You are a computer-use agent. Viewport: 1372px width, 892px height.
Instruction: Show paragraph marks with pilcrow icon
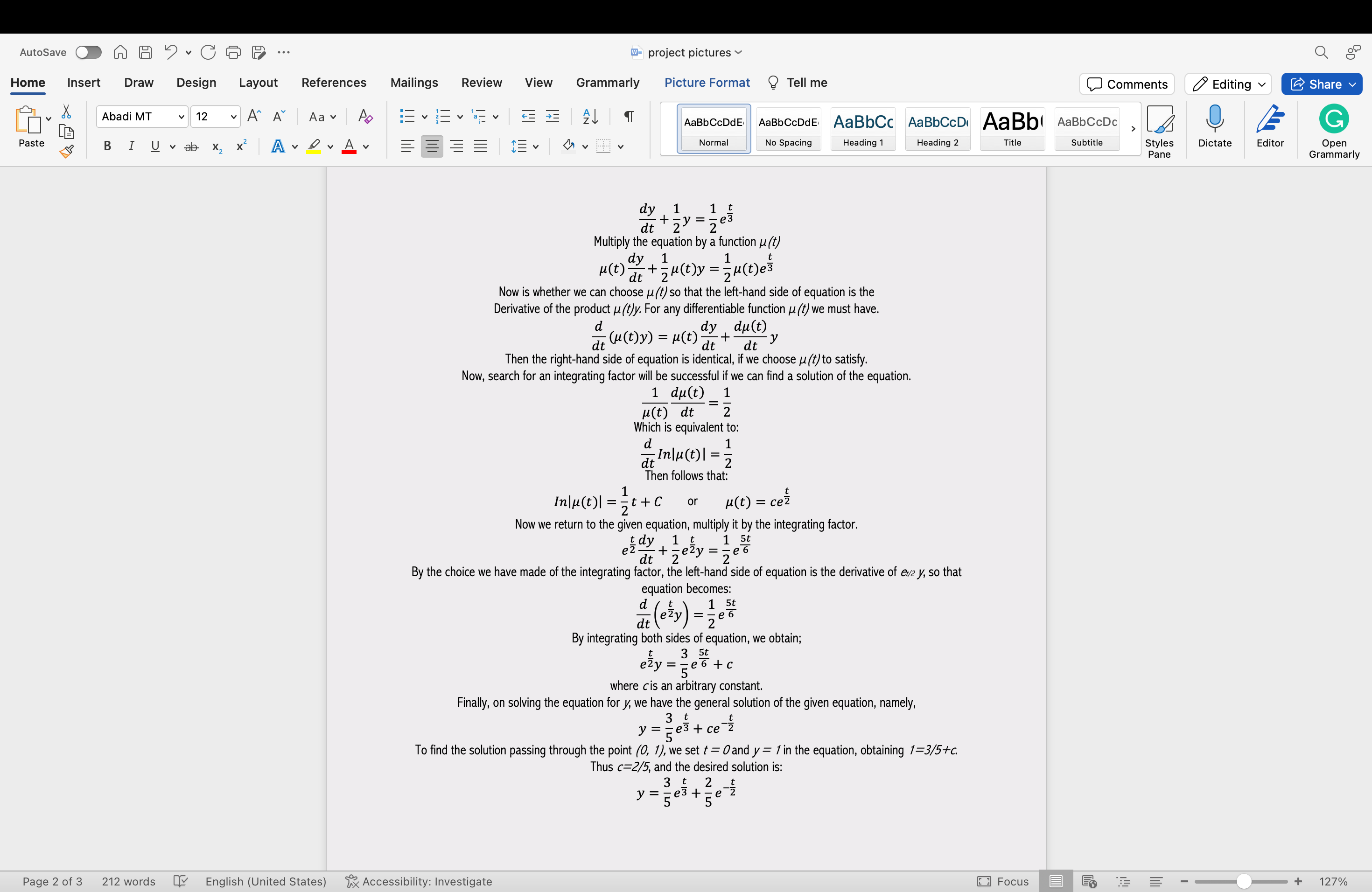tap(629, 116)
